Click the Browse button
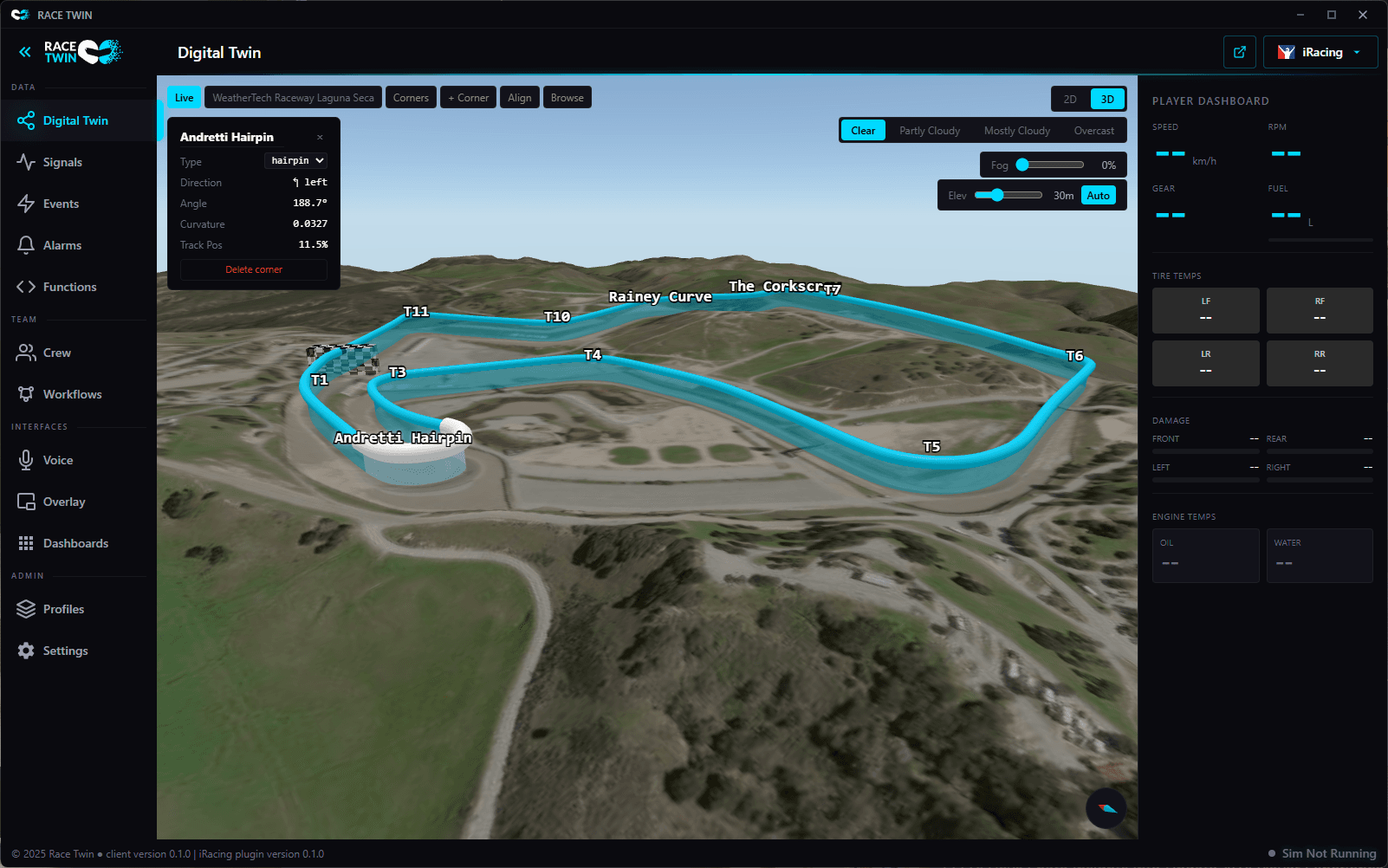 click(x=568, y=98)
